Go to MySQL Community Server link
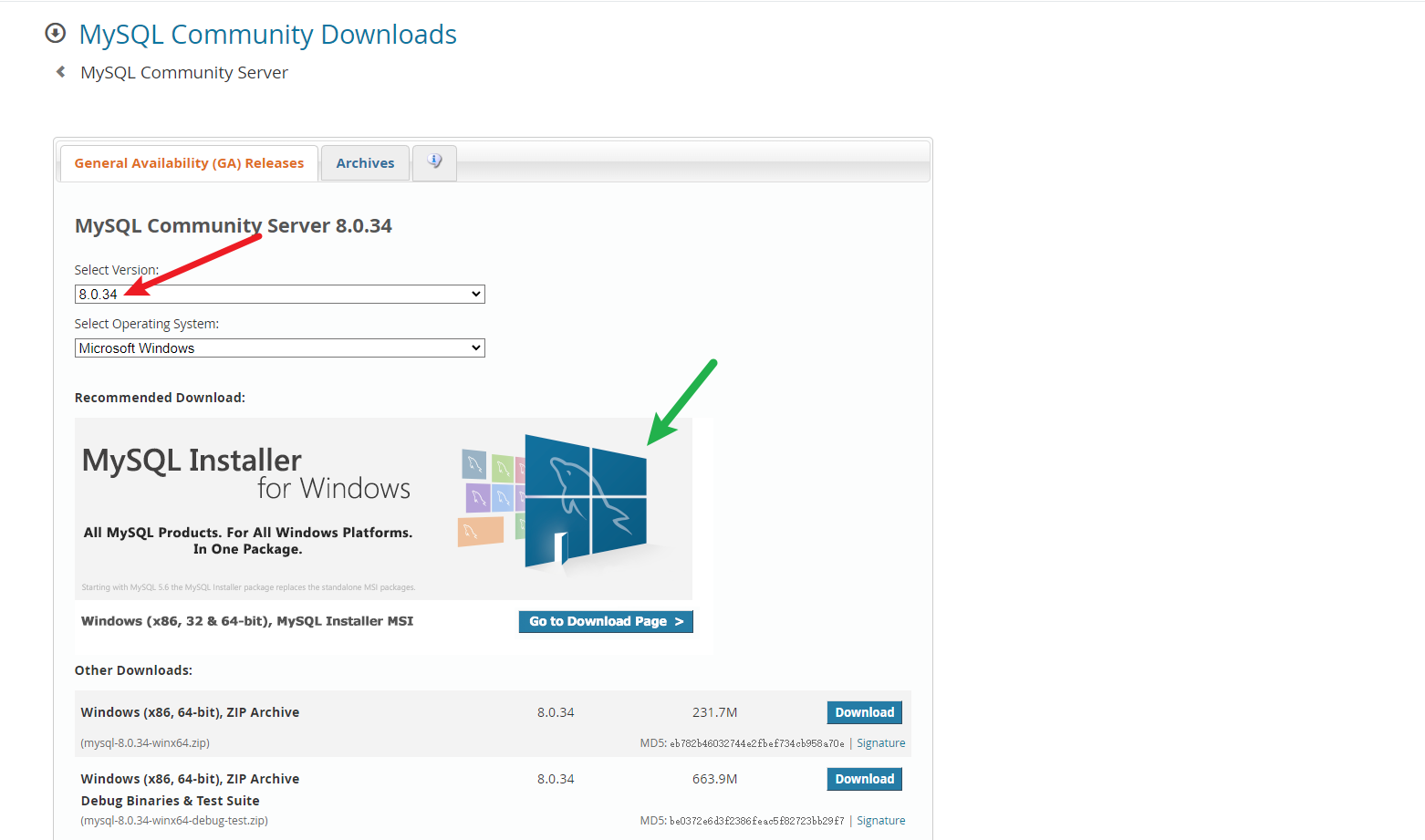Screen dimensions: 1425x840 [184, 72]
